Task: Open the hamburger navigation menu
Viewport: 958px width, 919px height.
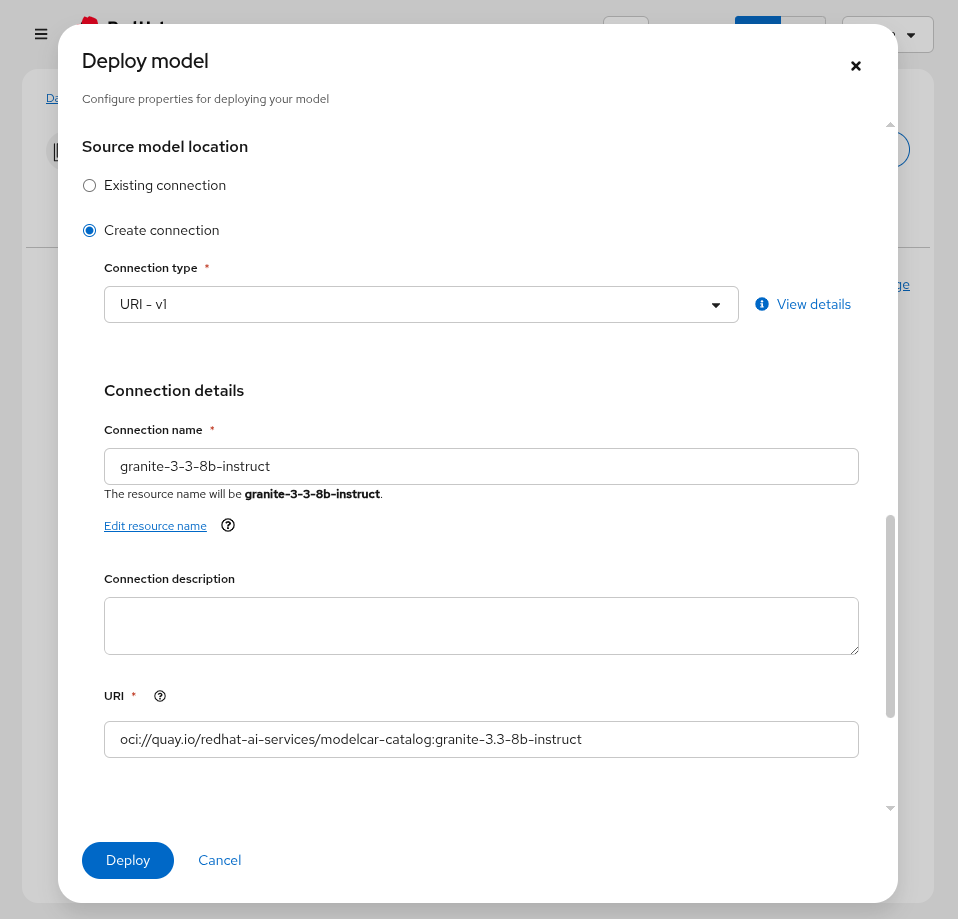Action: tap(41, 34)
